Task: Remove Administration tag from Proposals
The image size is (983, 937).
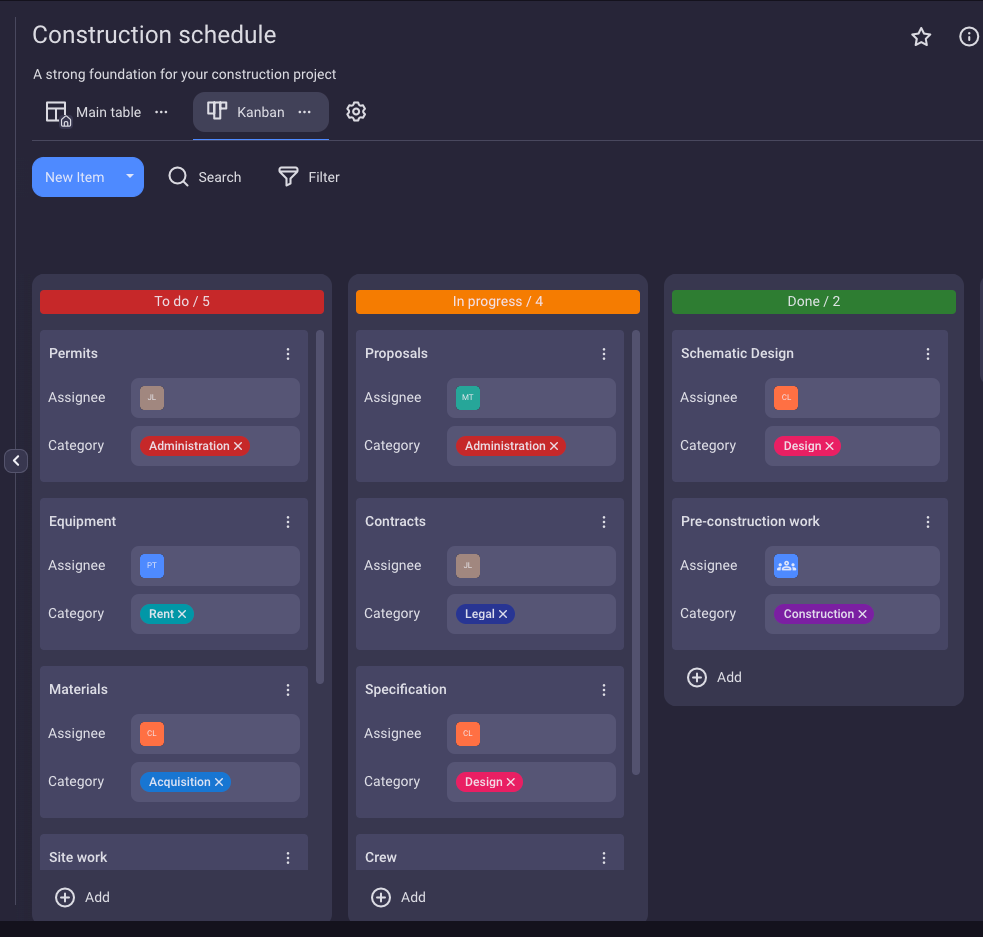Action: click(554, 446)
